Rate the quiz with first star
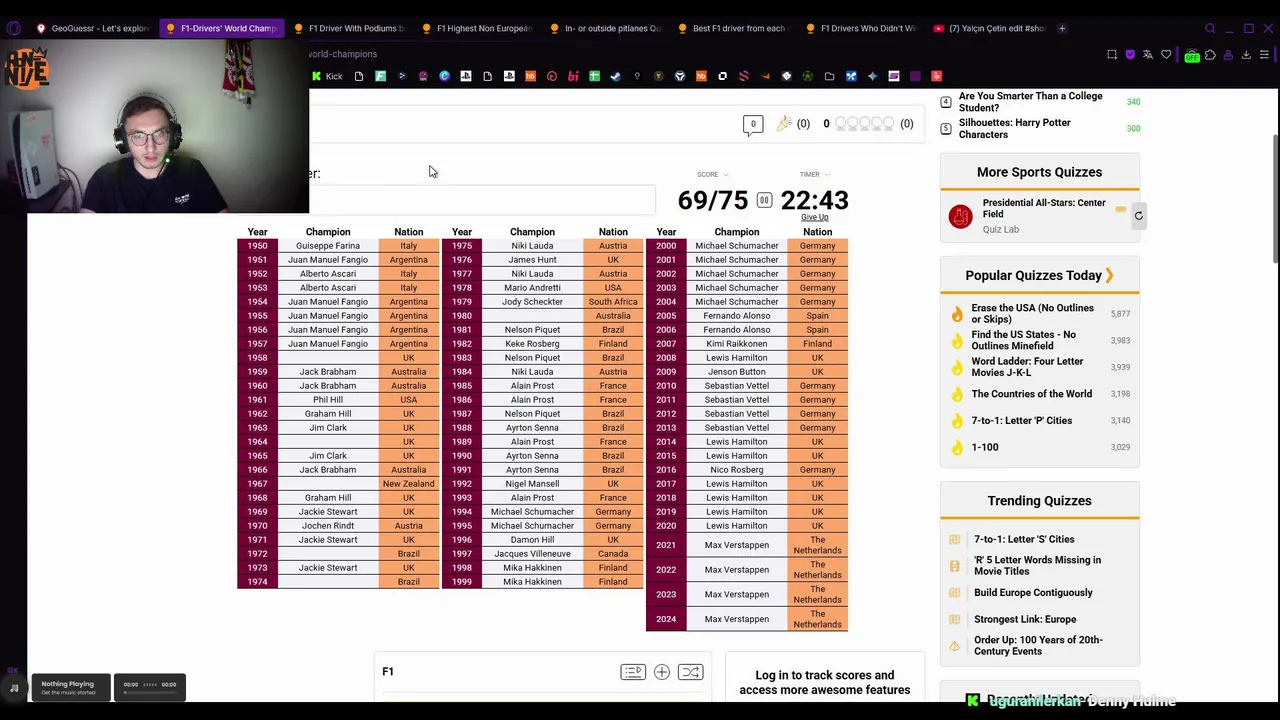Image resolution: width=1280 pixels, height=720 pixels. point(841,124)
